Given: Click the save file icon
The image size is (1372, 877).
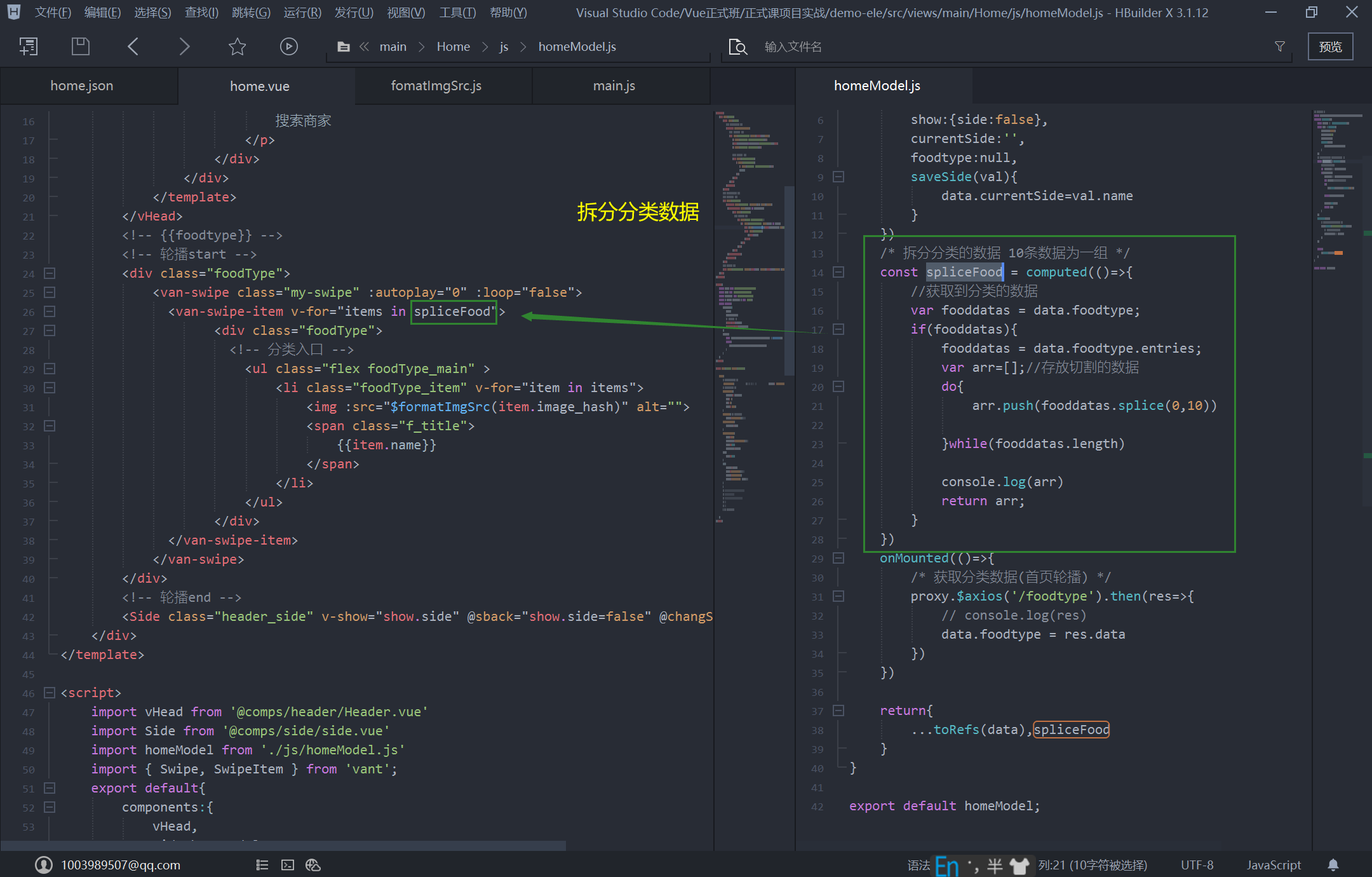Looking at the screenshot, I should pyautogui.click(x=80, y=46).
